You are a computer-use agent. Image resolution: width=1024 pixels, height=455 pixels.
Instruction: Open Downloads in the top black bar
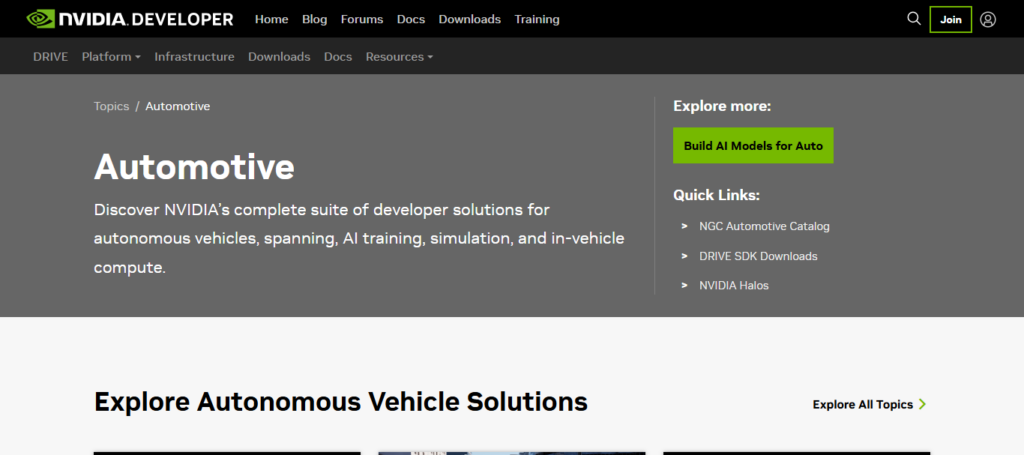tap(470, 20)
